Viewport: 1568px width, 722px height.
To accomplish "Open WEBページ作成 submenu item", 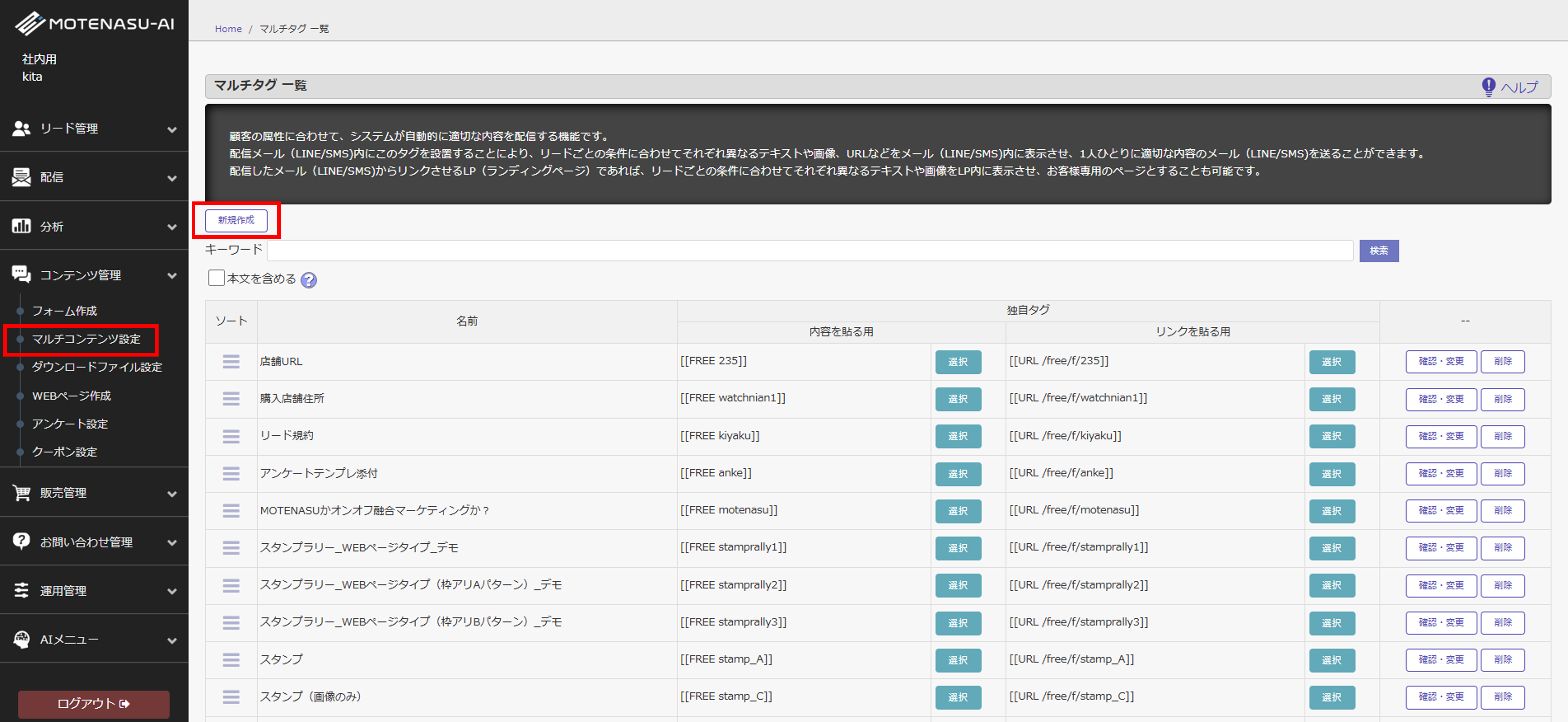I will pos(71,396).
